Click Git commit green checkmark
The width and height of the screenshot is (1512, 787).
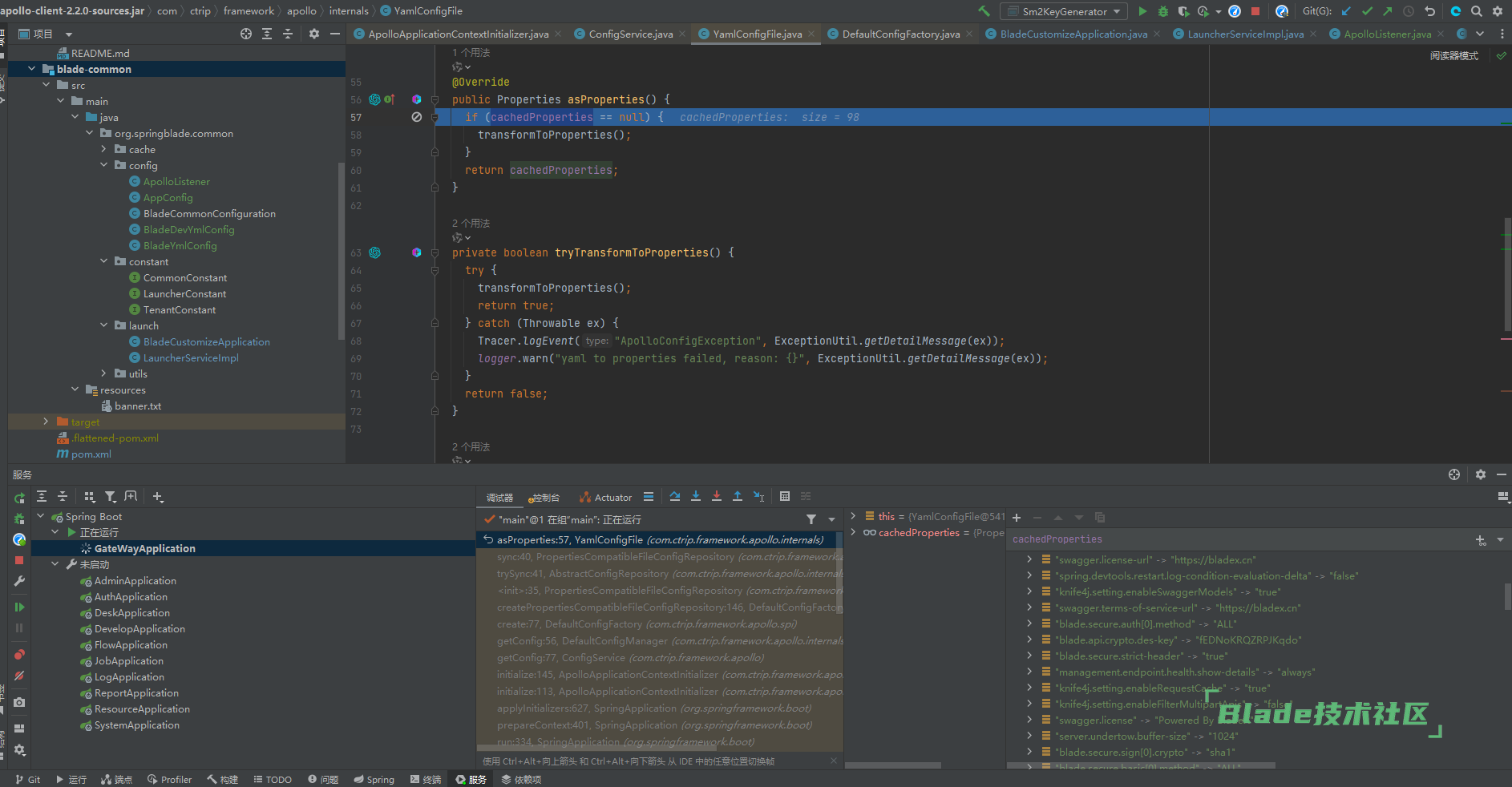point(1367,11)
